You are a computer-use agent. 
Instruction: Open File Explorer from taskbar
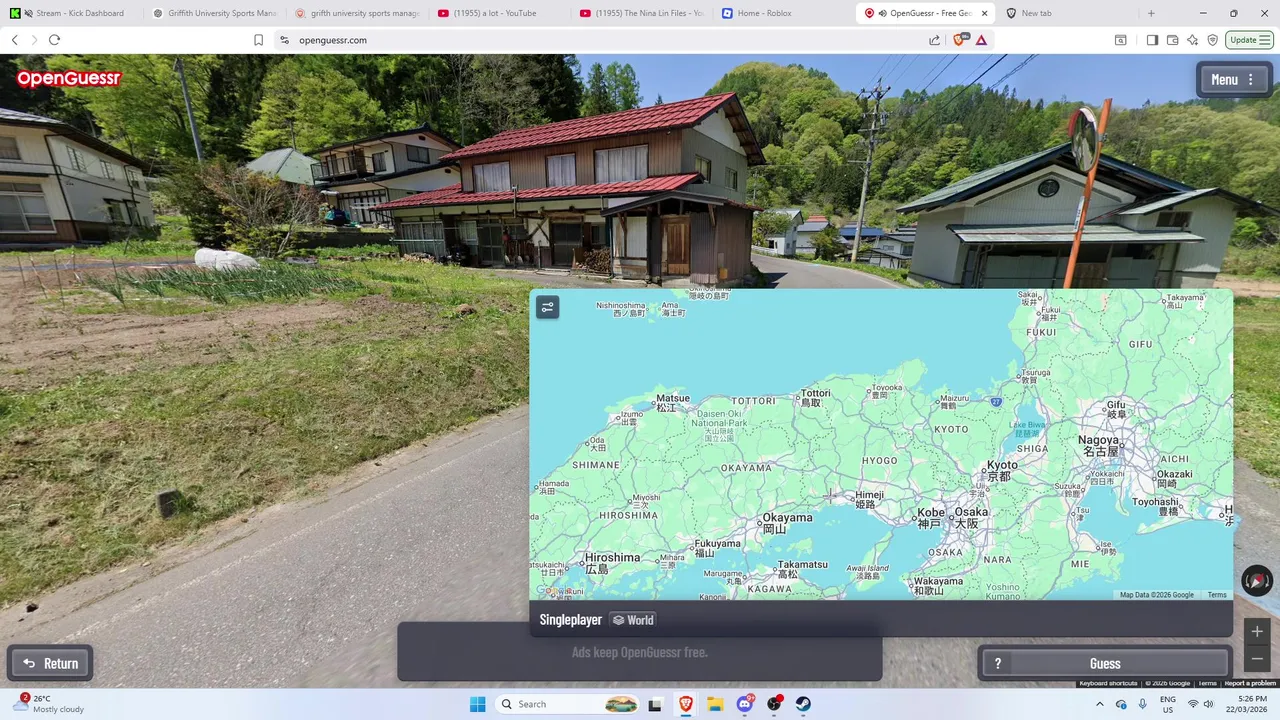pos(714,704)
